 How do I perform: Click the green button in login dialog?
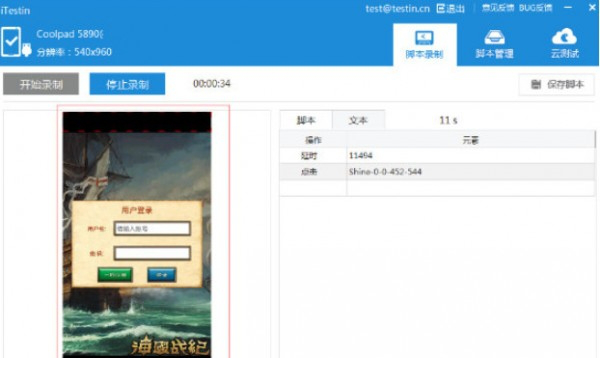point(115,274)
